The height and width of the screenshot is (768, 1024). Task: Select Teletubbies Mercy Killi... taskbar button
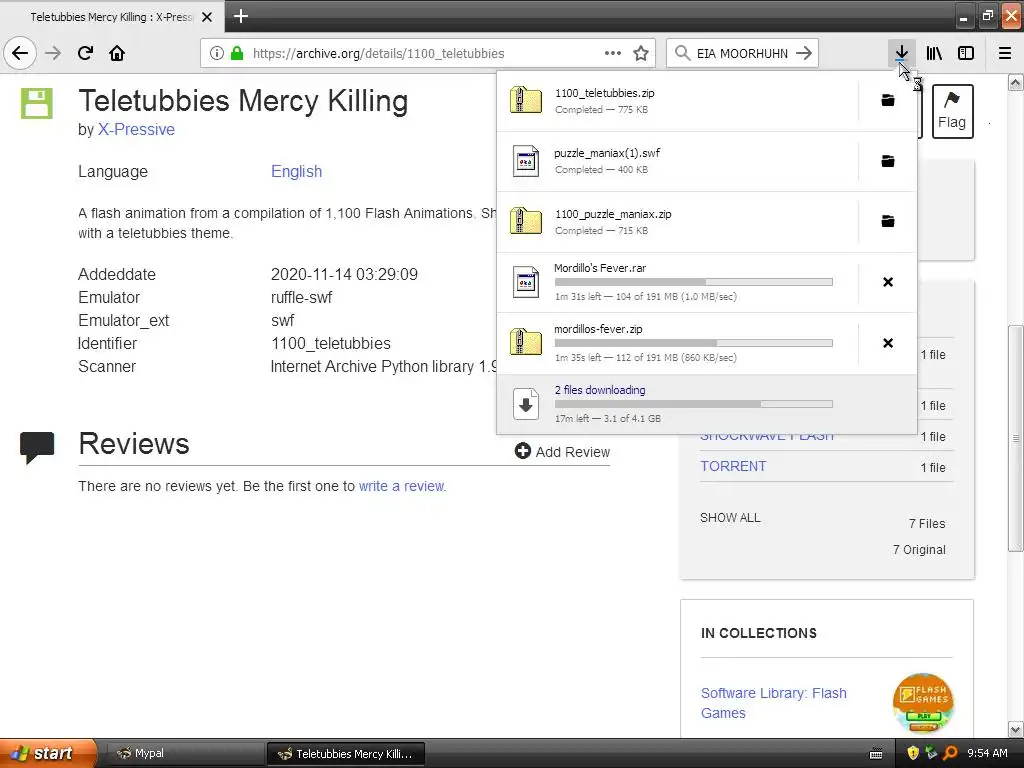pyautogui.click(x=345, y=754)
